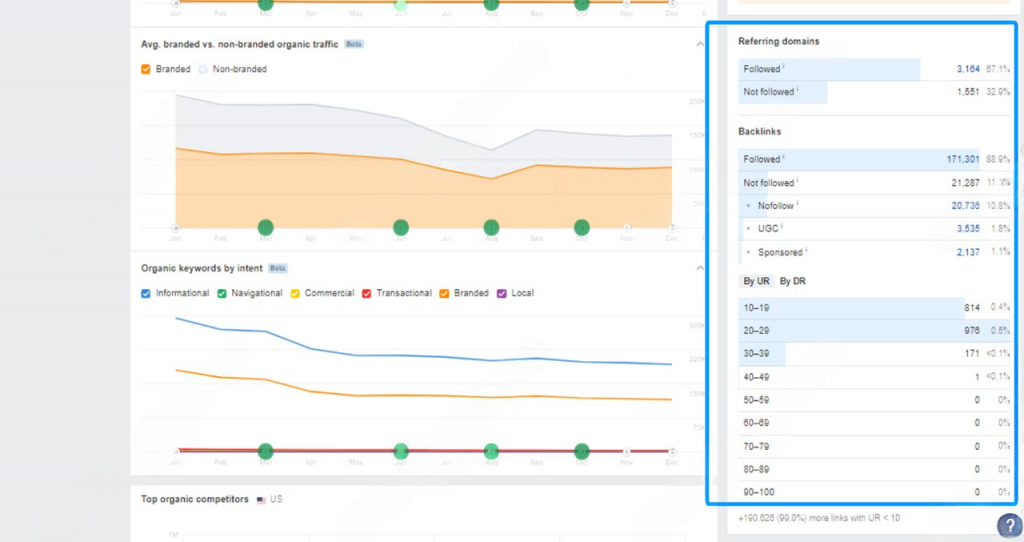Open not followed backlinks count 21,287
This screenshot has width=1024, height=542.
pyautogui.click(x=965, y=183)
